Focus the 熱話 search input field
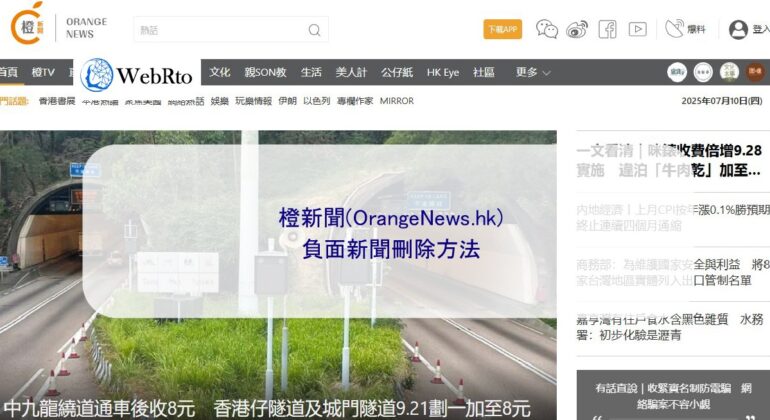 pyautogui.click(x=231, y=30)
